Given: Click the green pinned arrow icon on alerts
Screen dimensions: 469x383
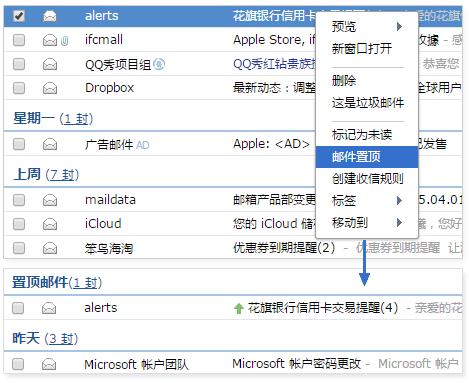Looking at the screenshot, I should point(239,308).
